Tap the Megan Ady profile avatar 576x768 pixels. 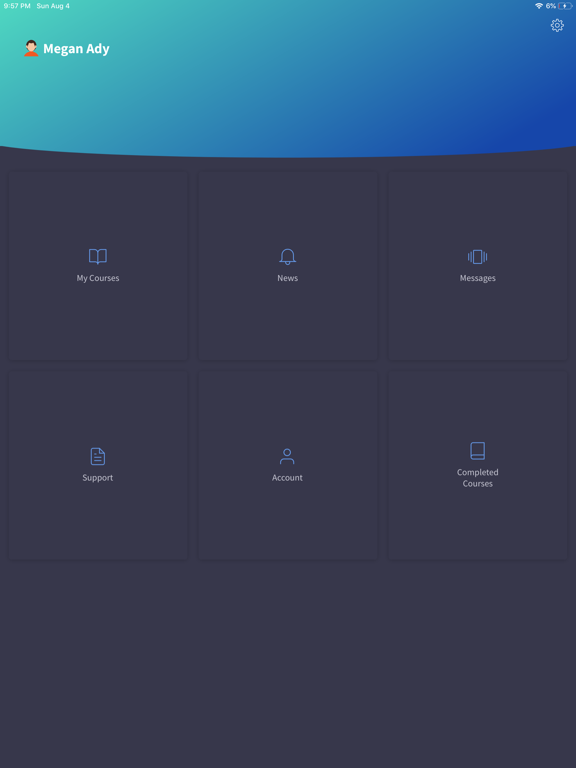click(x=31, y=48)
